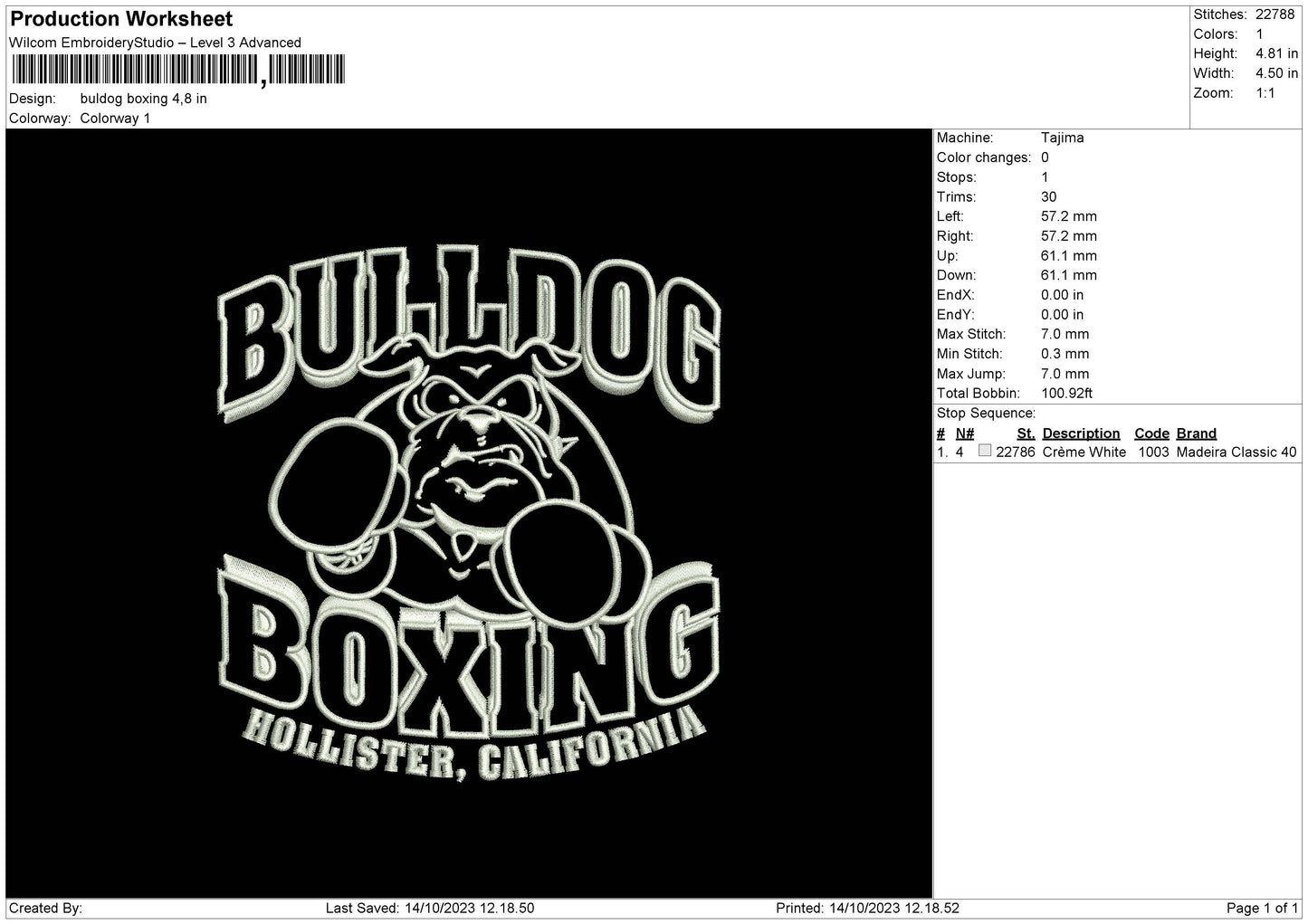Click the 'Colorway:' label

[40, 119]
